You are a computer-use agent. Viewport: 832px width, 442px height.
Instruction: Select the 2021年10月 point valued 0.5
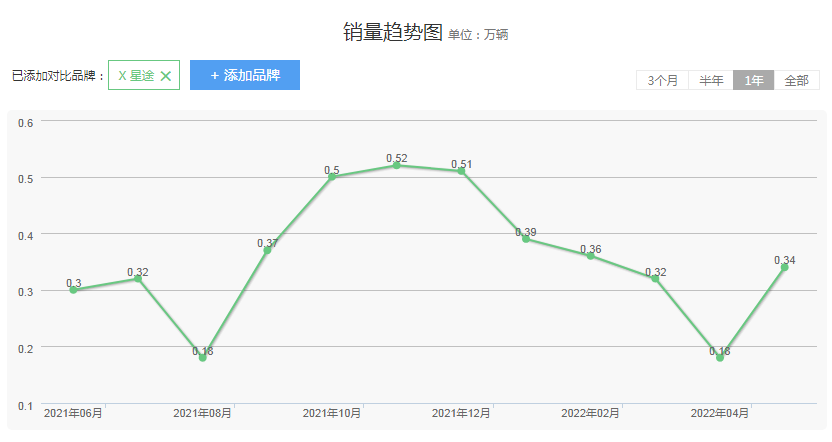coord(332,177)
